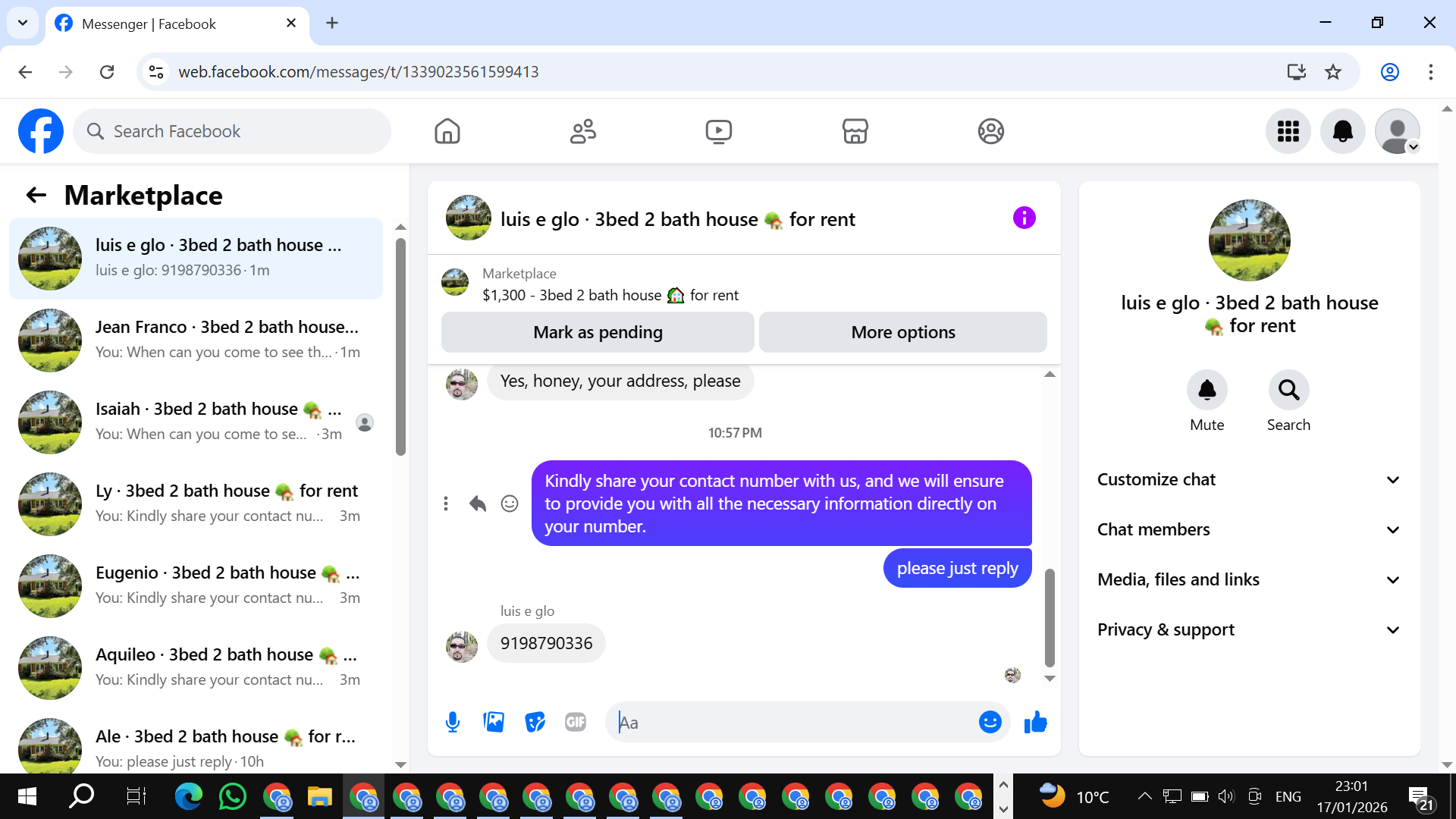This screenshot has height=819, width=1456.
Task: Search within this conversation
Action: tap(1288, 391)
